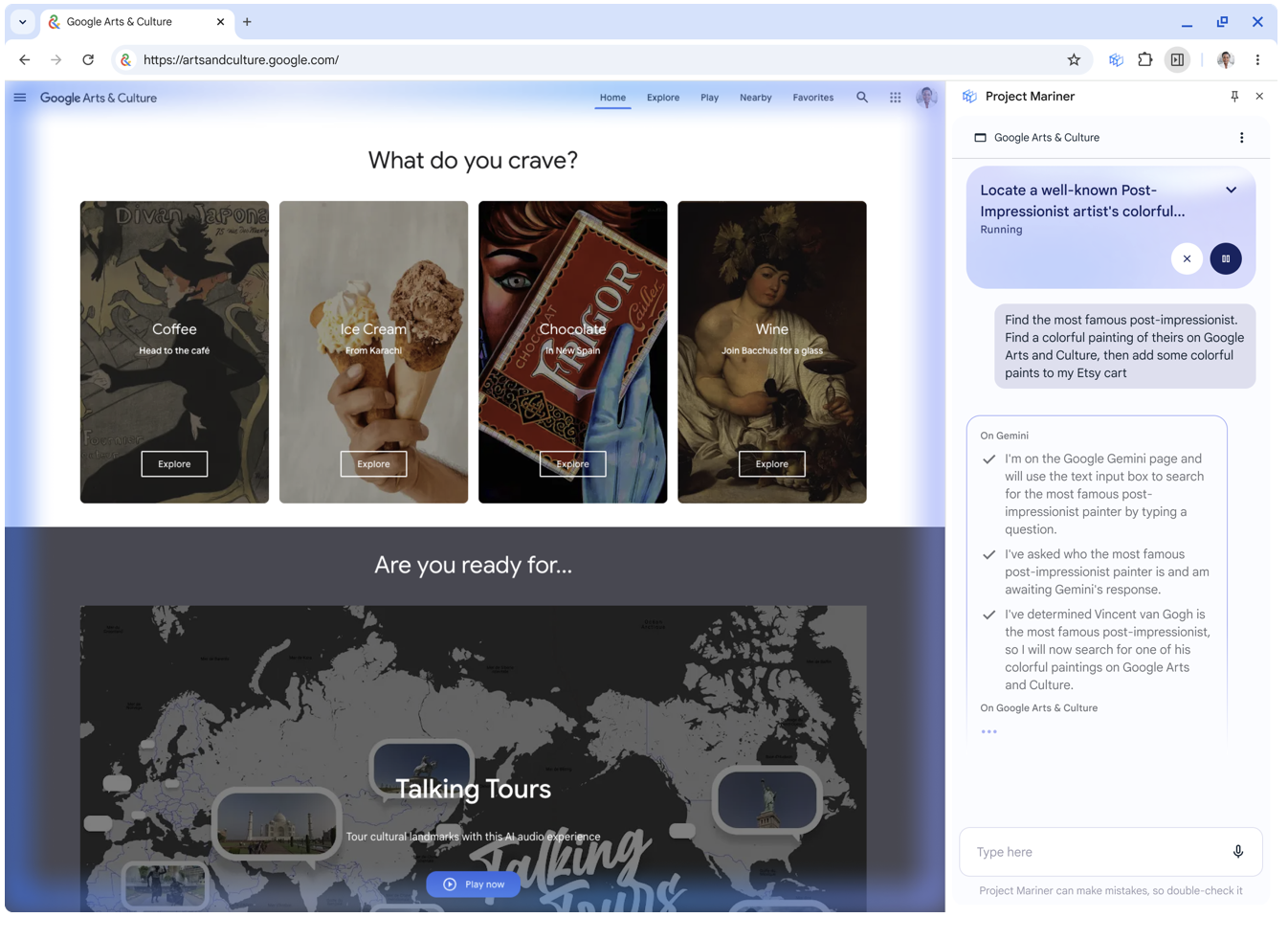Open the Explore tab in site navigation

tap(663, 98)
